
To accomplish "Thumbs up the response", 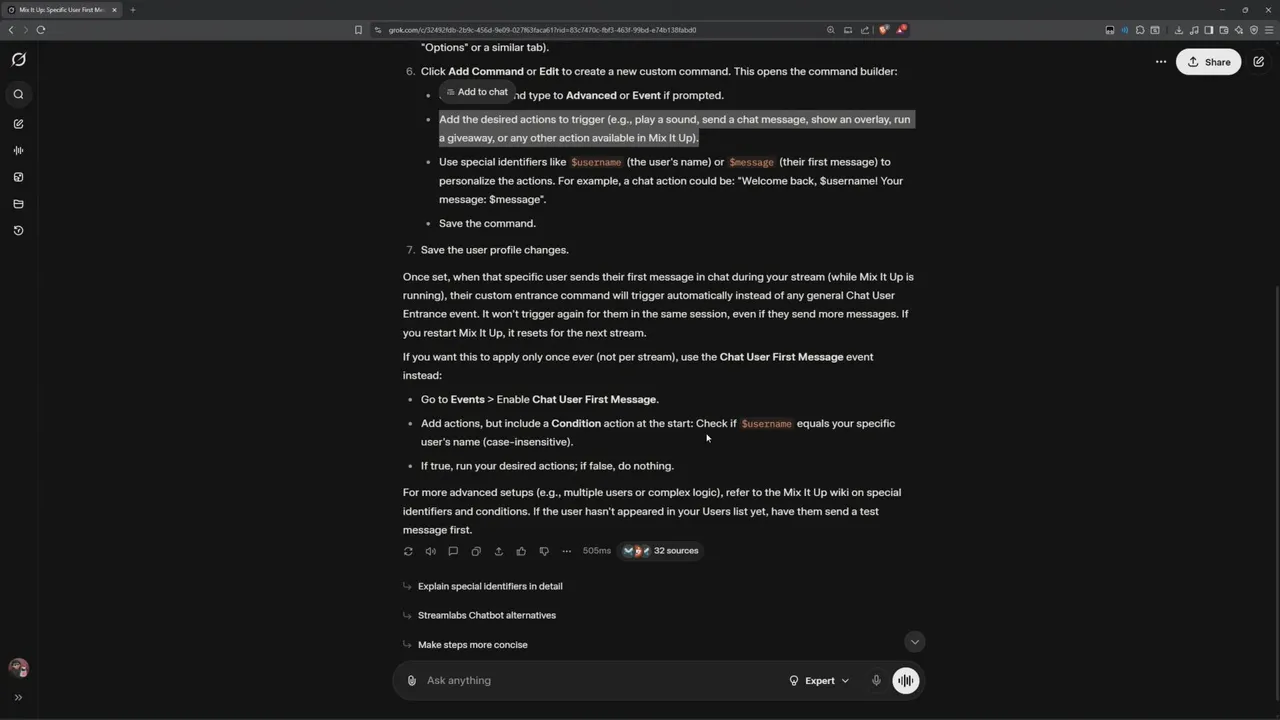I will [x=521, y=551].
